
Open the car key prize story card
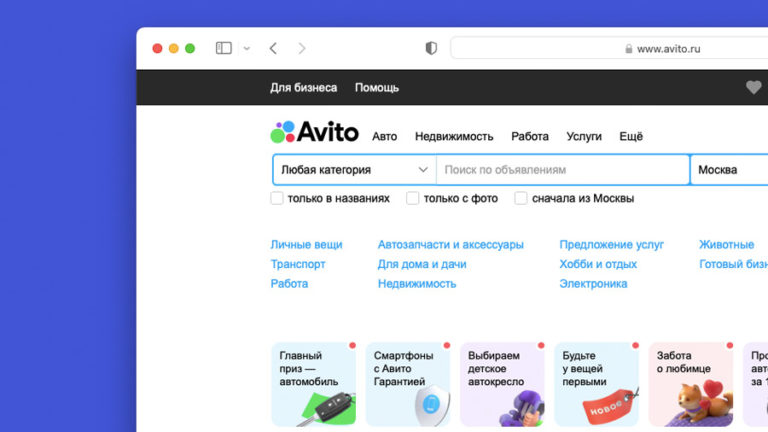(313, 384)
